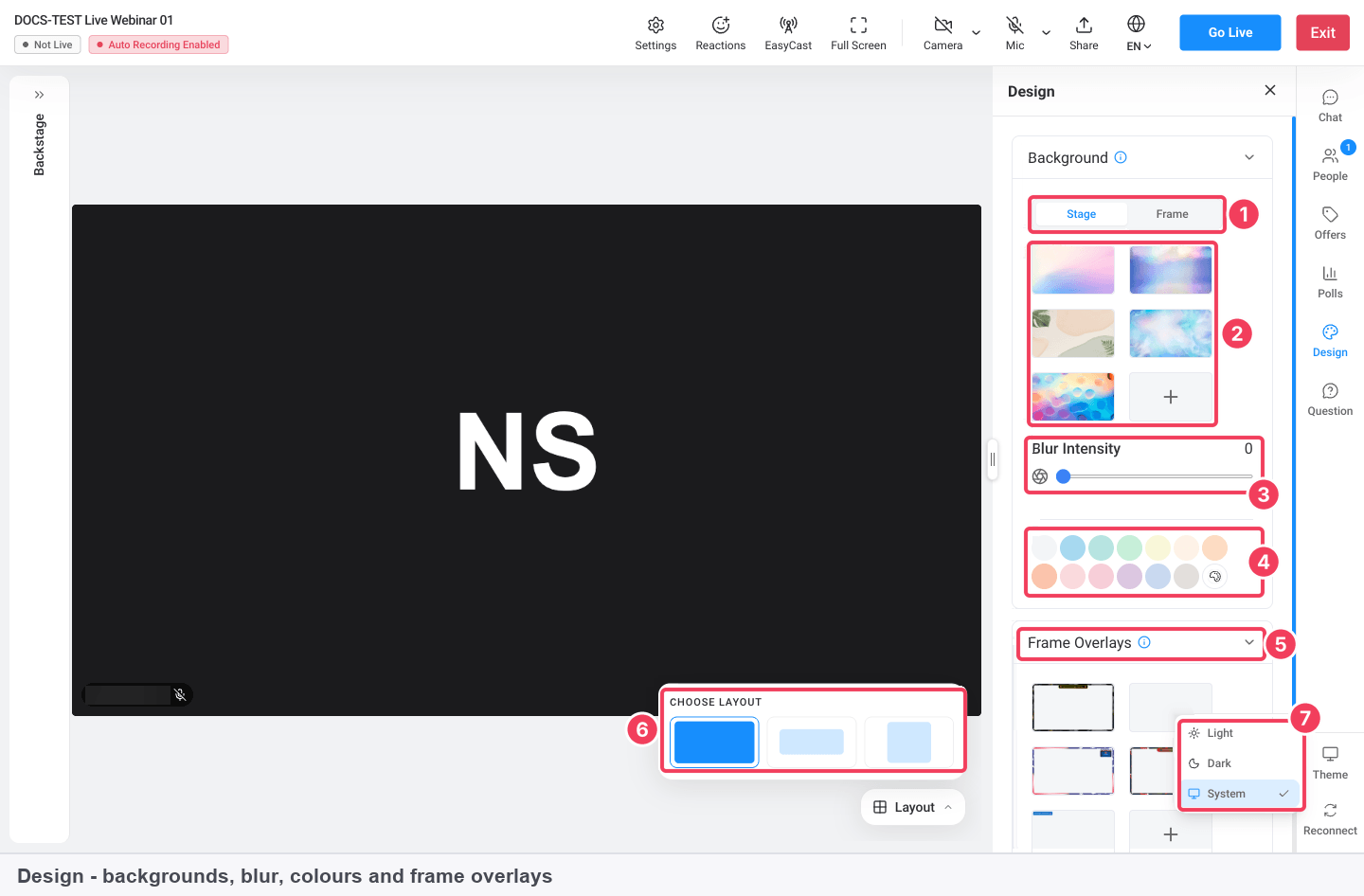1364x896 pixels.
Task: Click the red Exit button
Action: 1322,32
